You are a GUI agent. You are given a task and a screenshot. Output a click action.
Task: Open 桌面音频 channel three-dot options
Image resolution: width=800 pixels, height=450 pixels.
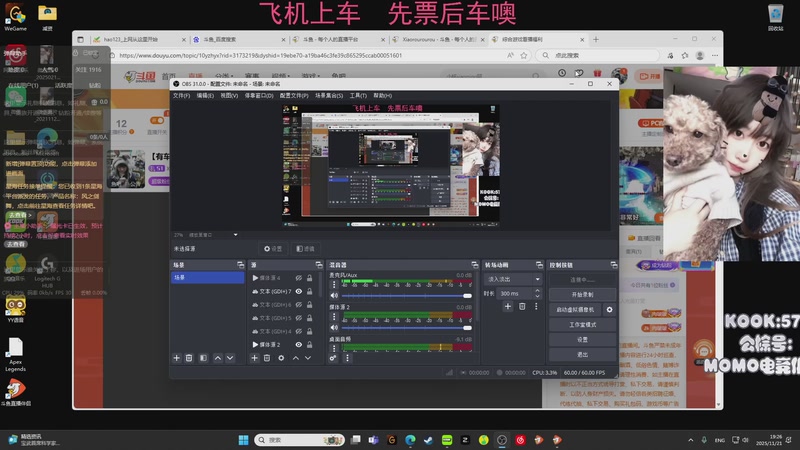pyautogui.click(x=334, y=348)
